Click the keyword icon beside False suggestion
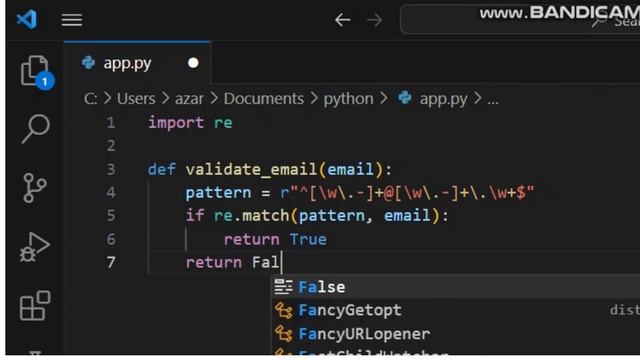640x360 pixels. pyautogui.click(x=283, y=287)
